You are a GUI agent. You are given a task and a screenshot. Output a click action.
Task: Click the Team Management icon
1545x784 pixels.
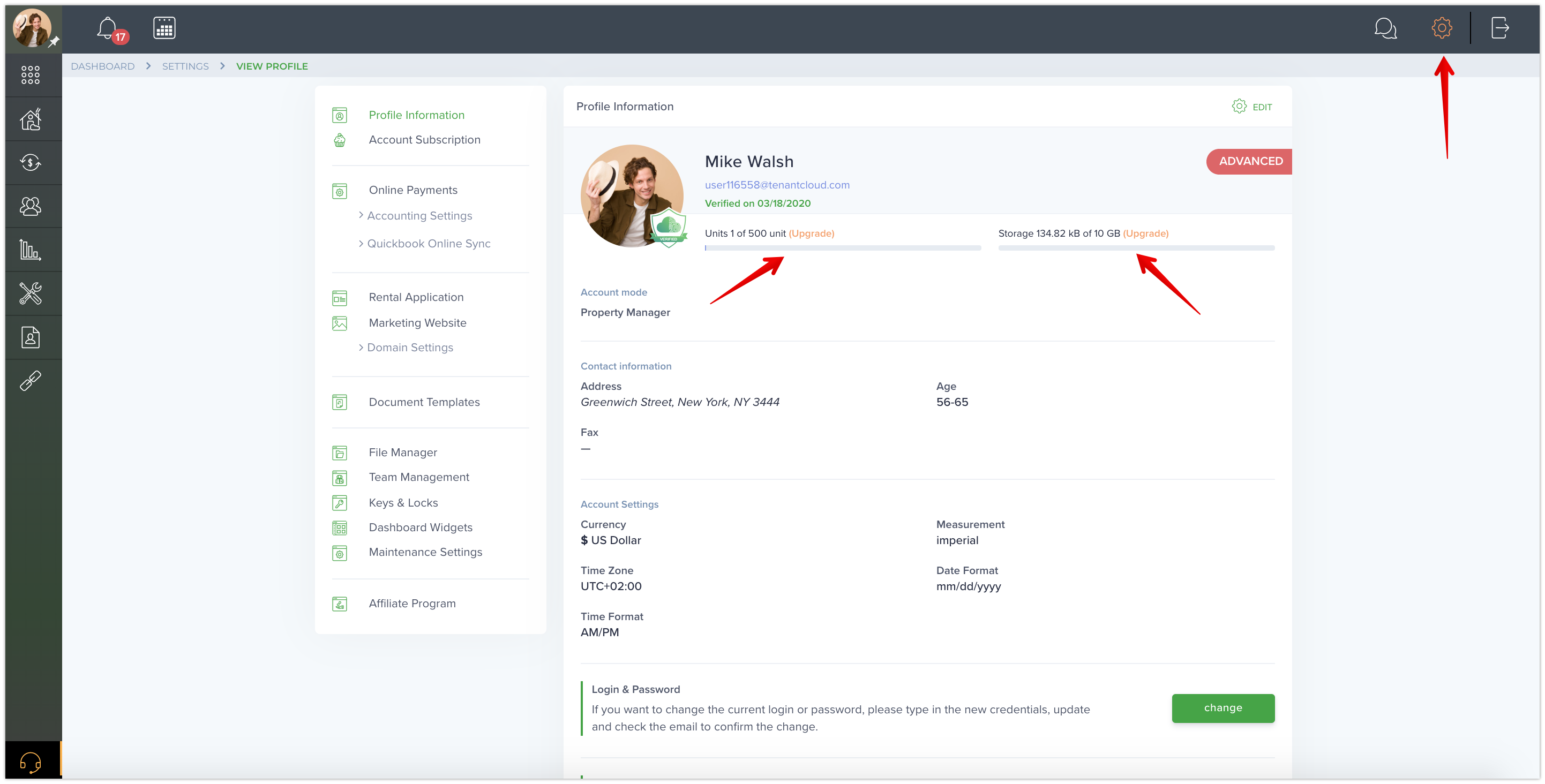click(340, 478)
